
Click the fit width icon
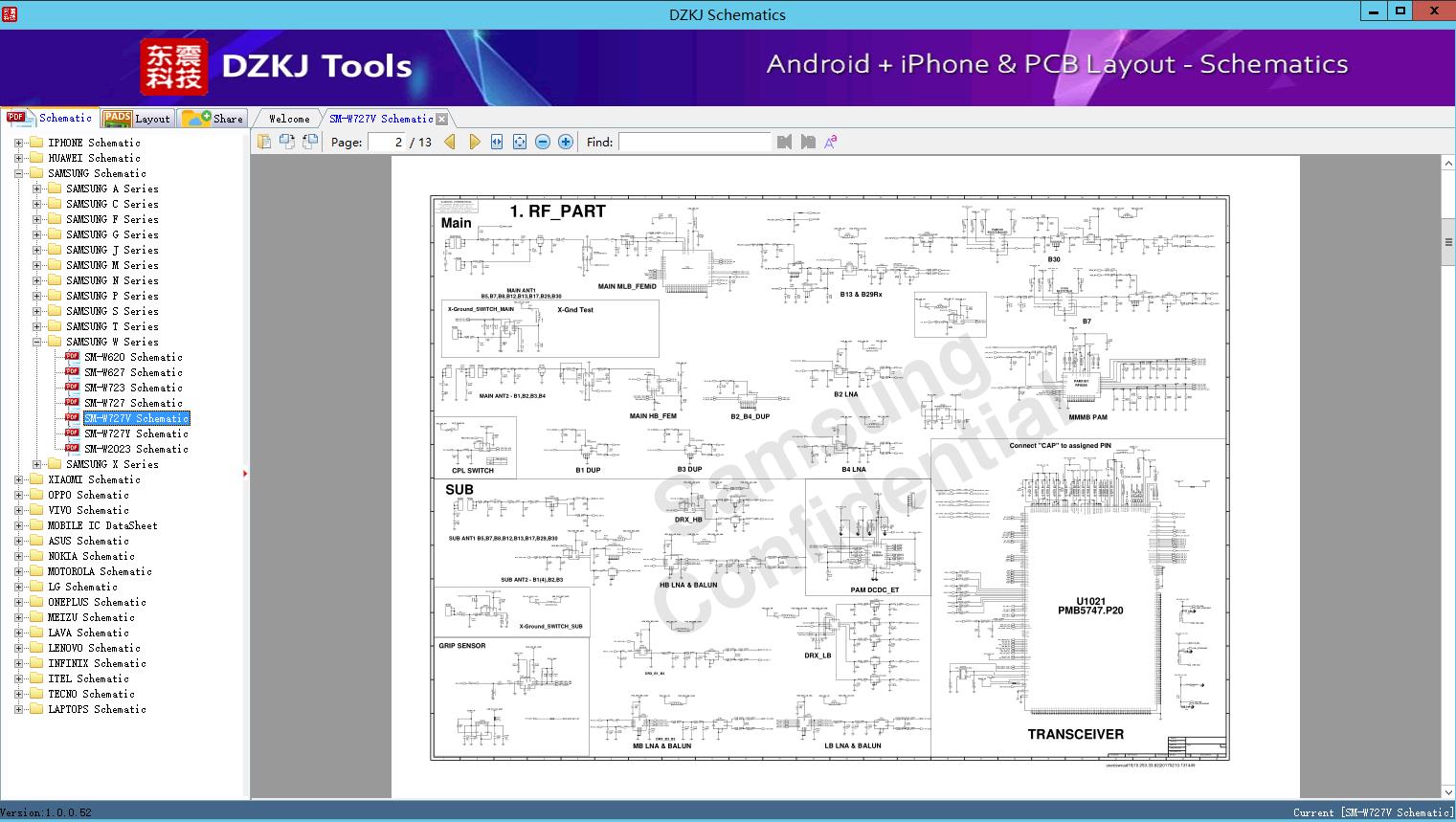[497, 142]
